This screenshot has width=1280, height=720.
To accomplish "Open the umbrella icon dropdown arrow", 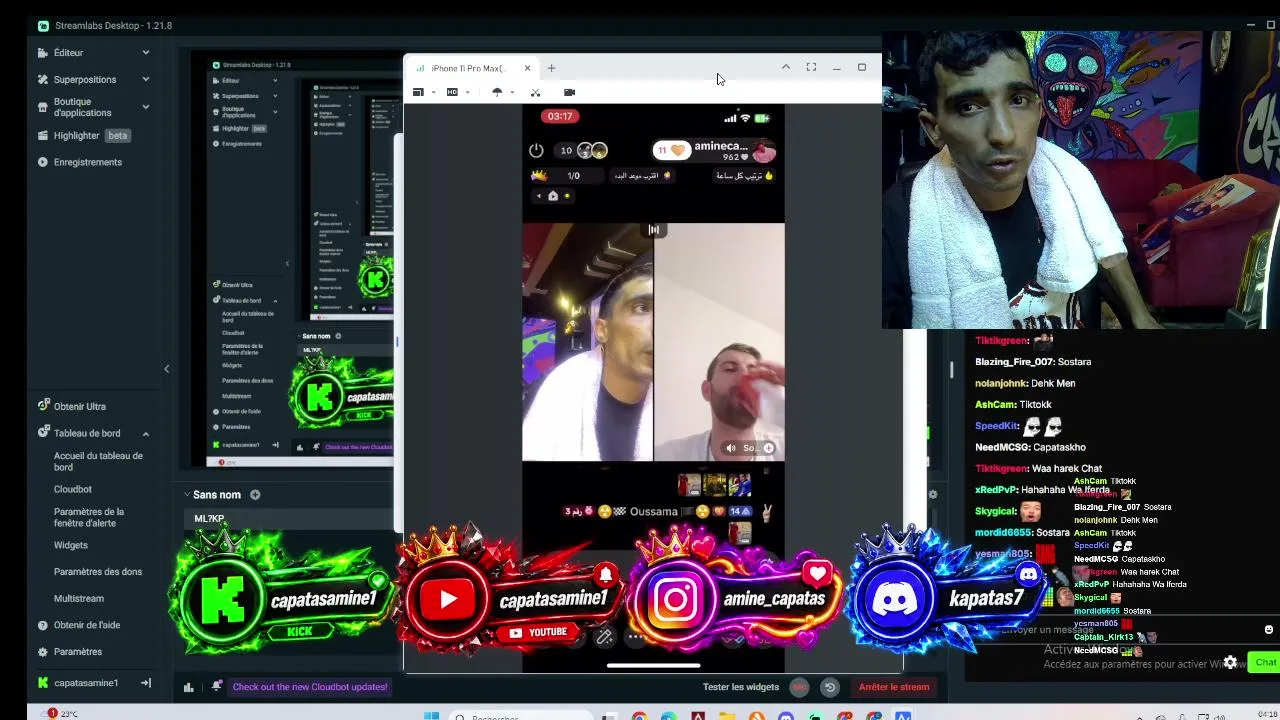I will (512, 92).
